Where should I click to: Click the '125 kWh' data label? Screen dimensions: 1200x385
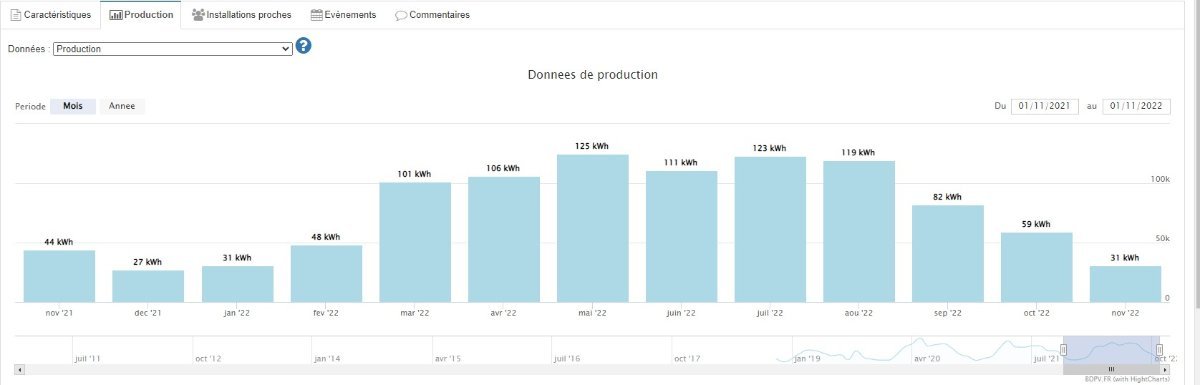[592, 146]
